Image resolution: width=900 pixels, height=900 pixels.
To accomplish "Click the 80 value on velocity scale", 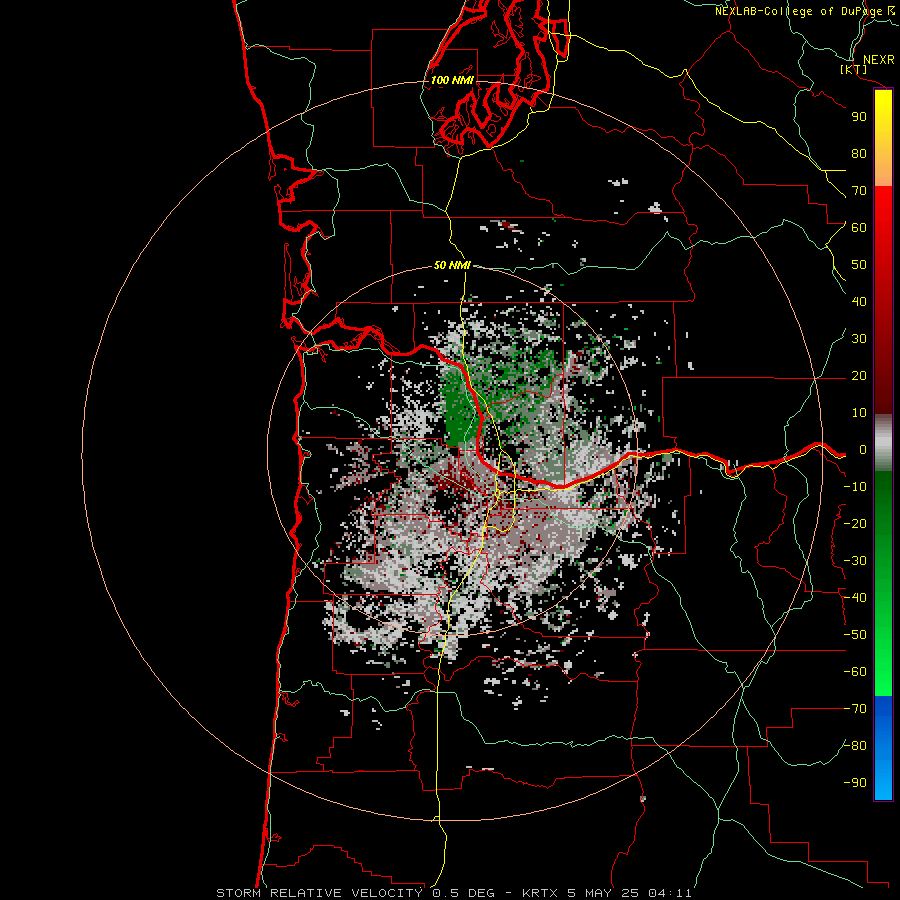I will click(859, 153).
